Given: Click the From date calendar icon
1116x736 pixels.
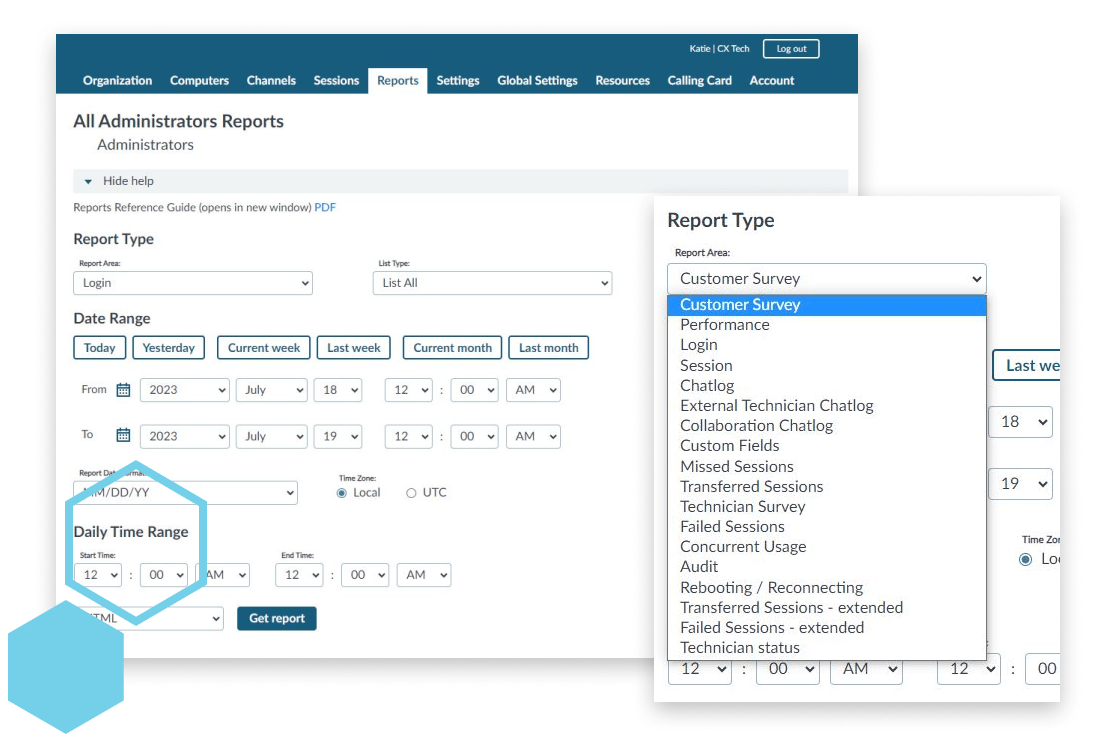Looking at the screenshot, I should (x=123, y=390).
